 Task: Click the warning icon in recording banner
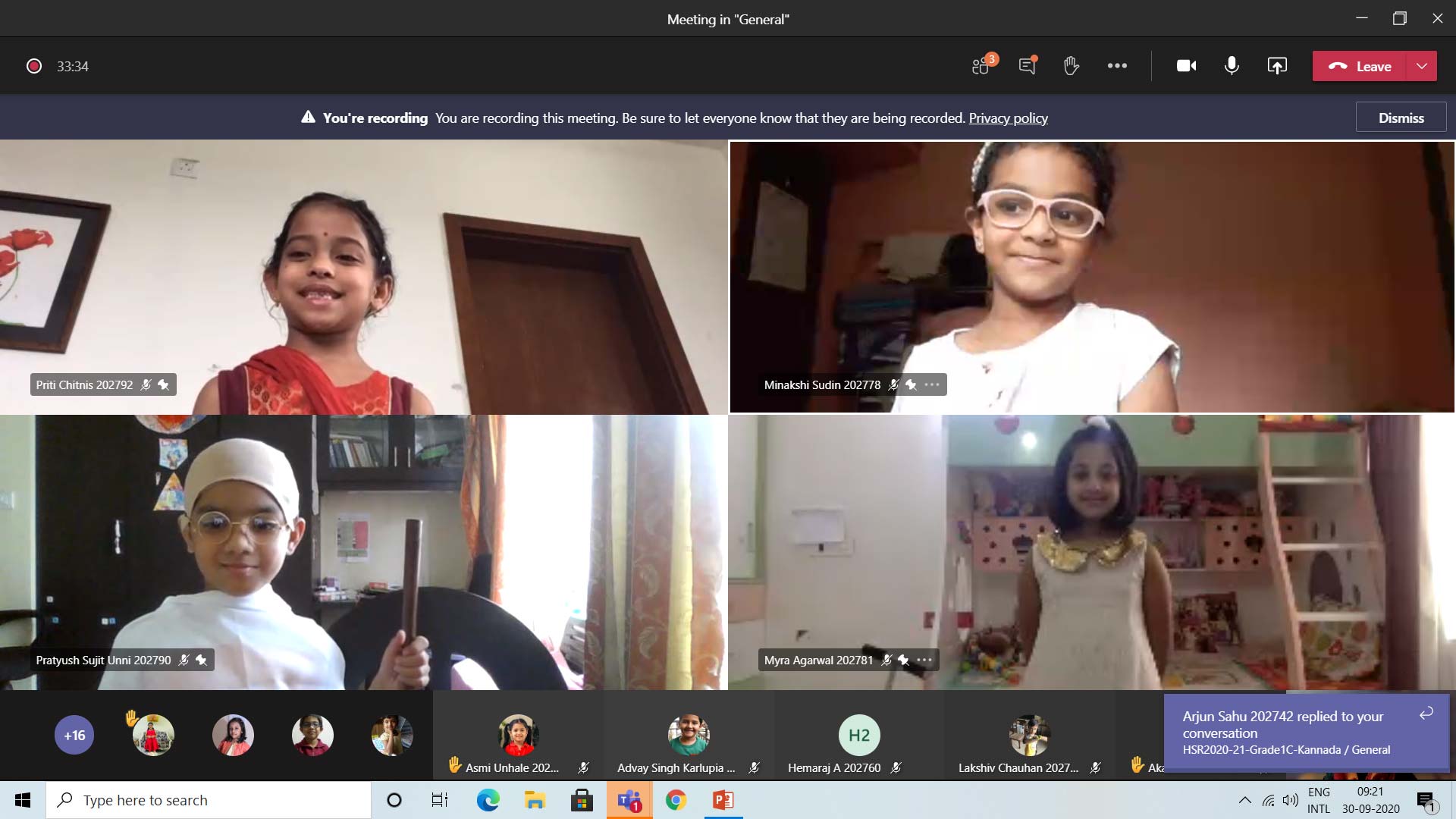[x=308, y=117]
